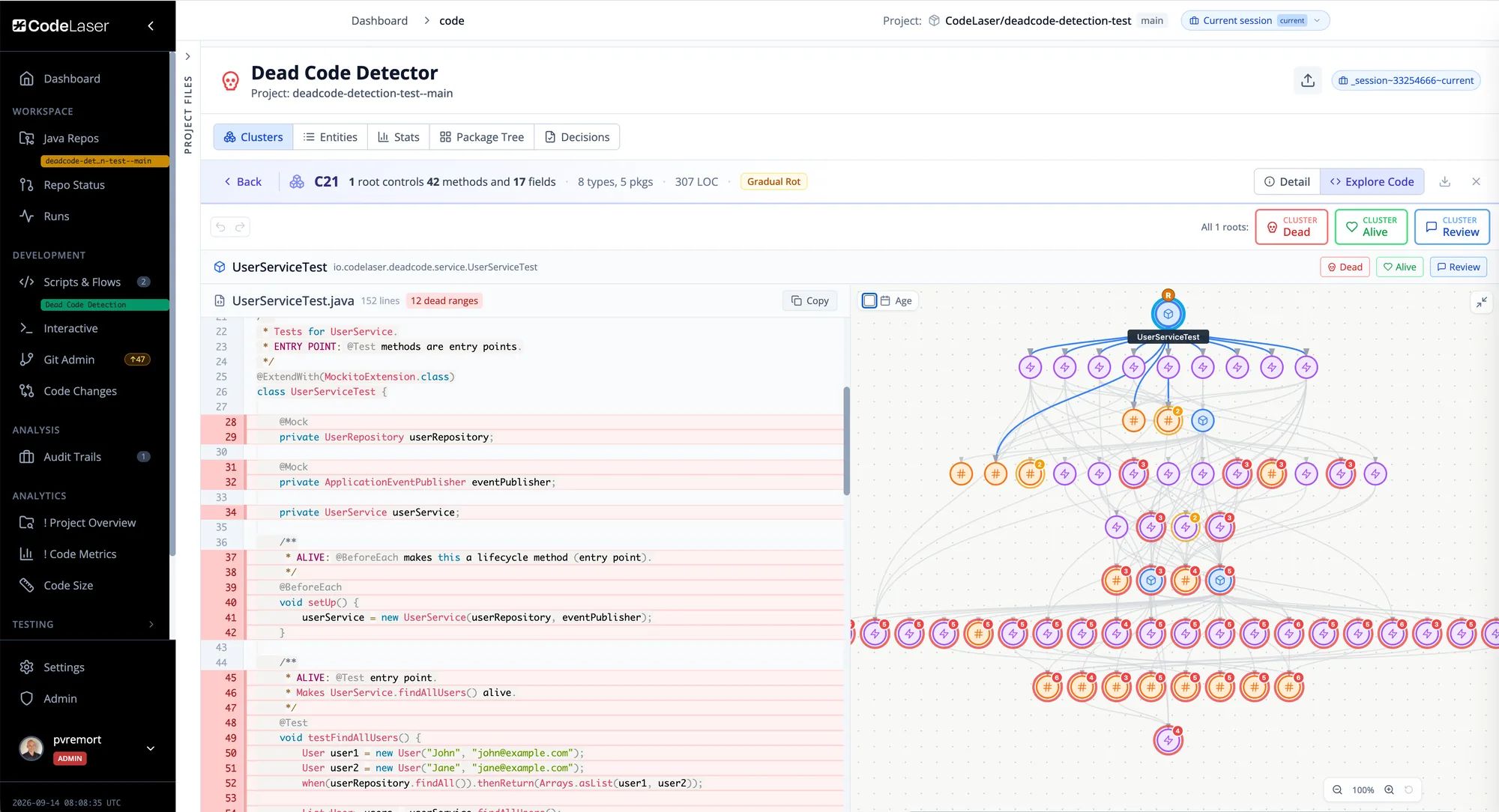The image size is (1499, 812).
Task: Mark UserServiceTest as Dead
Action: click(1345, 267)
